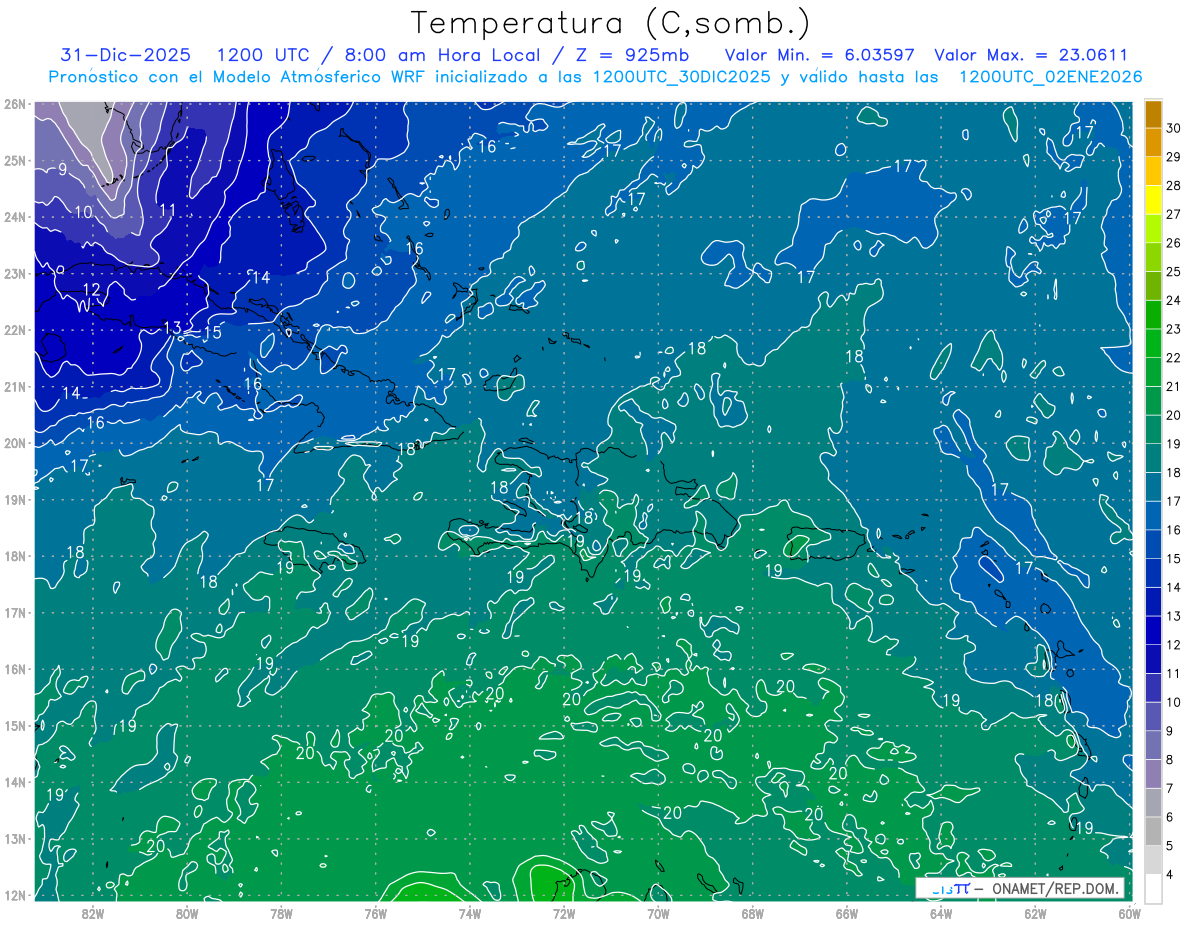Click the "20N" latitude axis label
Image resolution: width=1200 pixels, height=927 pixels.
point(16,443)
